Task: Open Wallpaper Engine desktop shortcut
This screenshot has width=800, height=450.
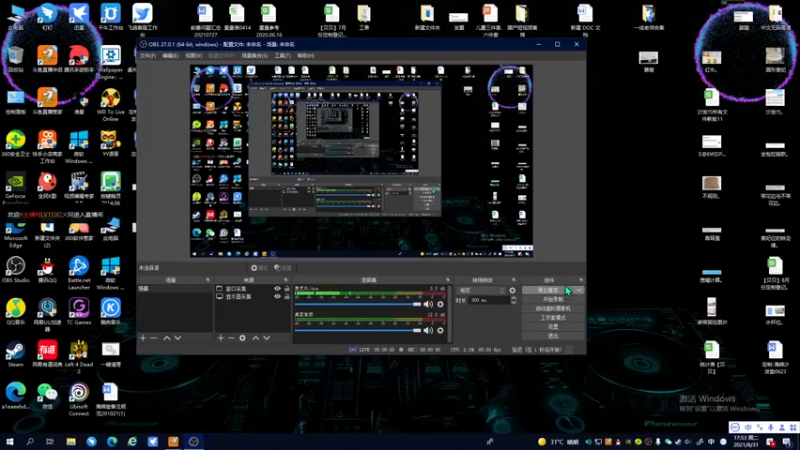Action: tap(110, 62)
